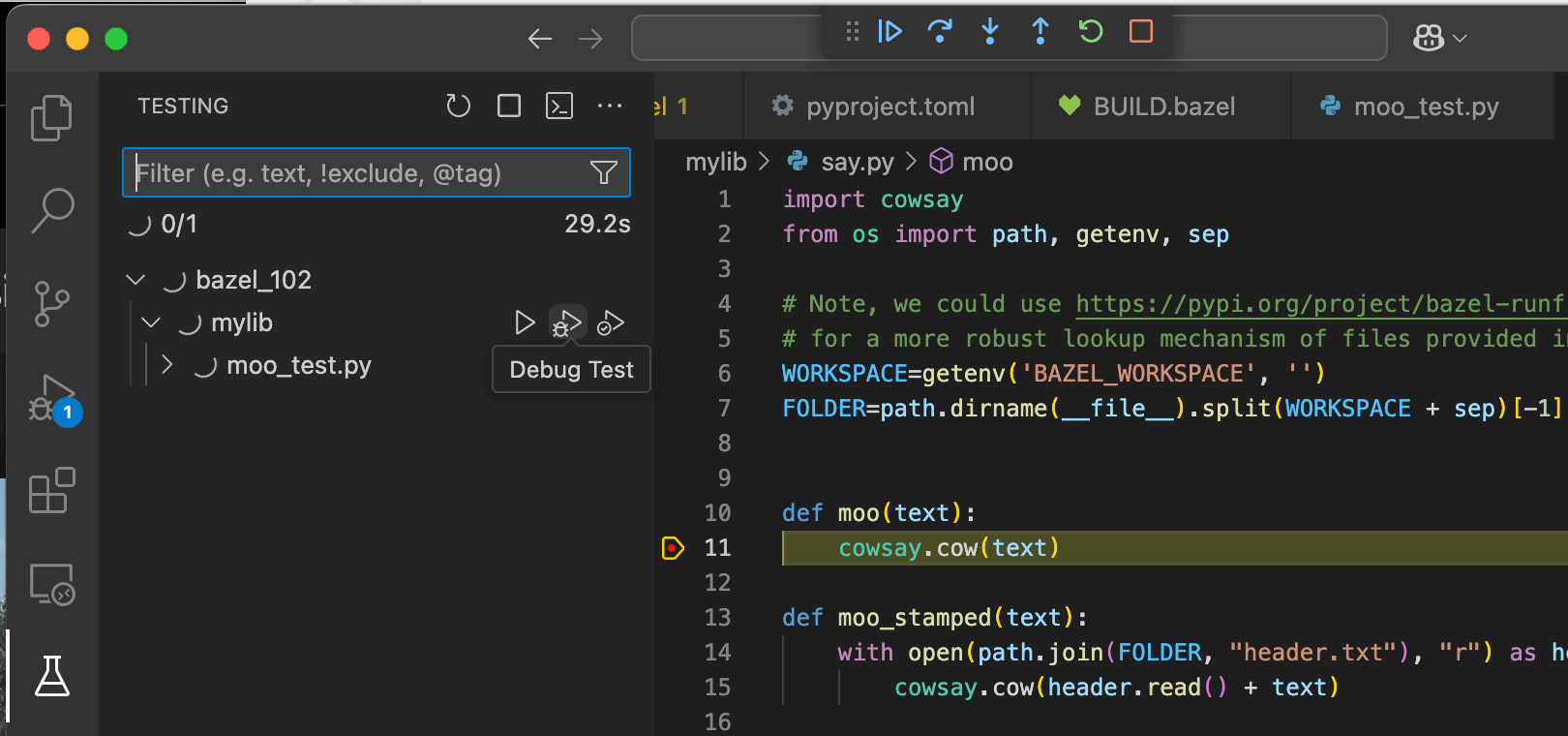Open the Testing flask view
The image size is (1568, 736).
[x=52, y=676]
